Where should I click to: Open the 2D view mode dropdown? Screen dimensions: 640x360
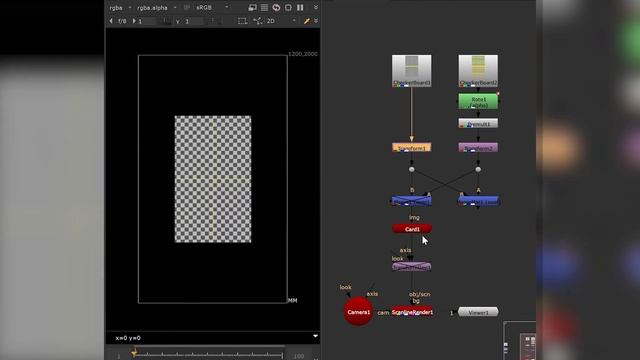point(281,21)
